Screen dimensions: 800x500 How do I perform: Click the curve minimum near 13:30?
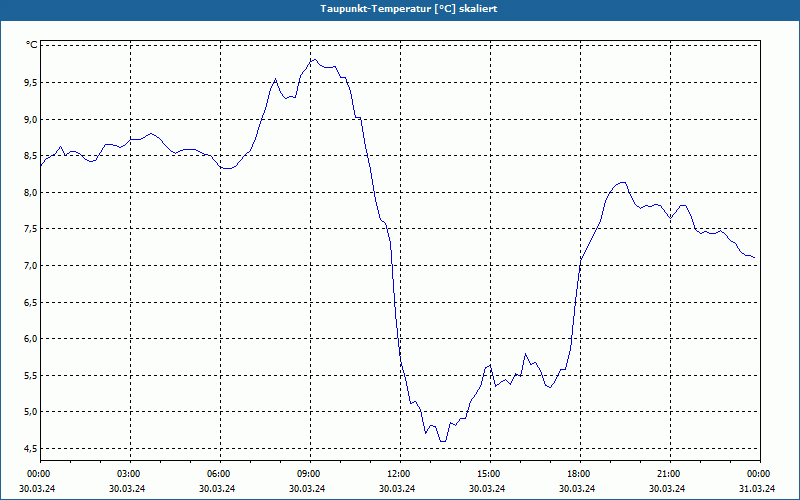click(443, 441)
